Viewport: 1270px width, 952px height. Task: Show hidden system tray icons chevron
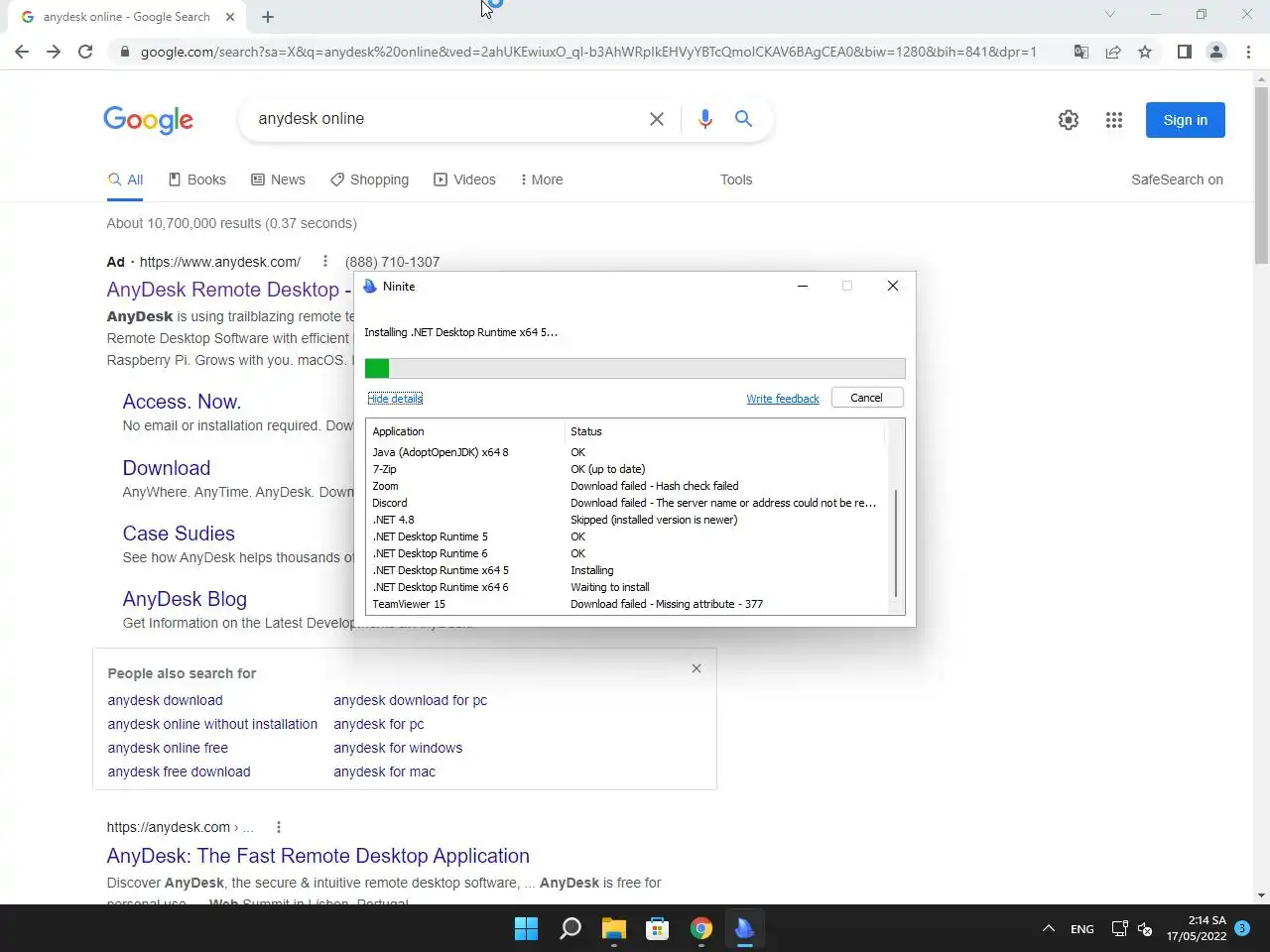(x=1048, y=928)
